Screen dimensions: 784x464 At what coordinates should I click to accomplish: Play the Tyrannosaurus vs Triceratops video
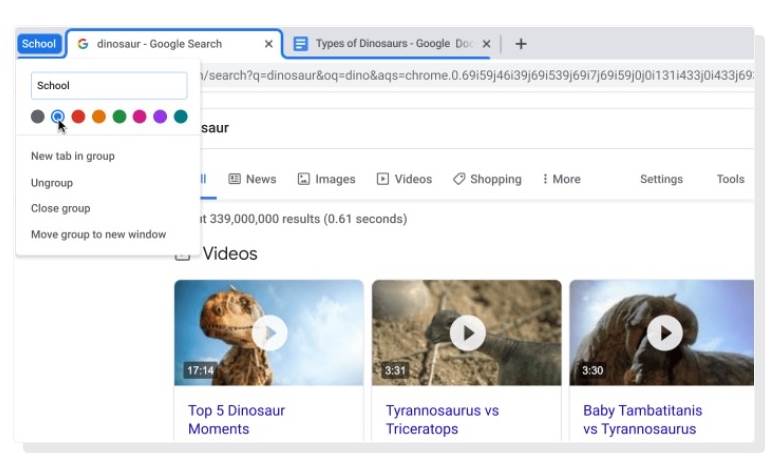coord(467,332)
